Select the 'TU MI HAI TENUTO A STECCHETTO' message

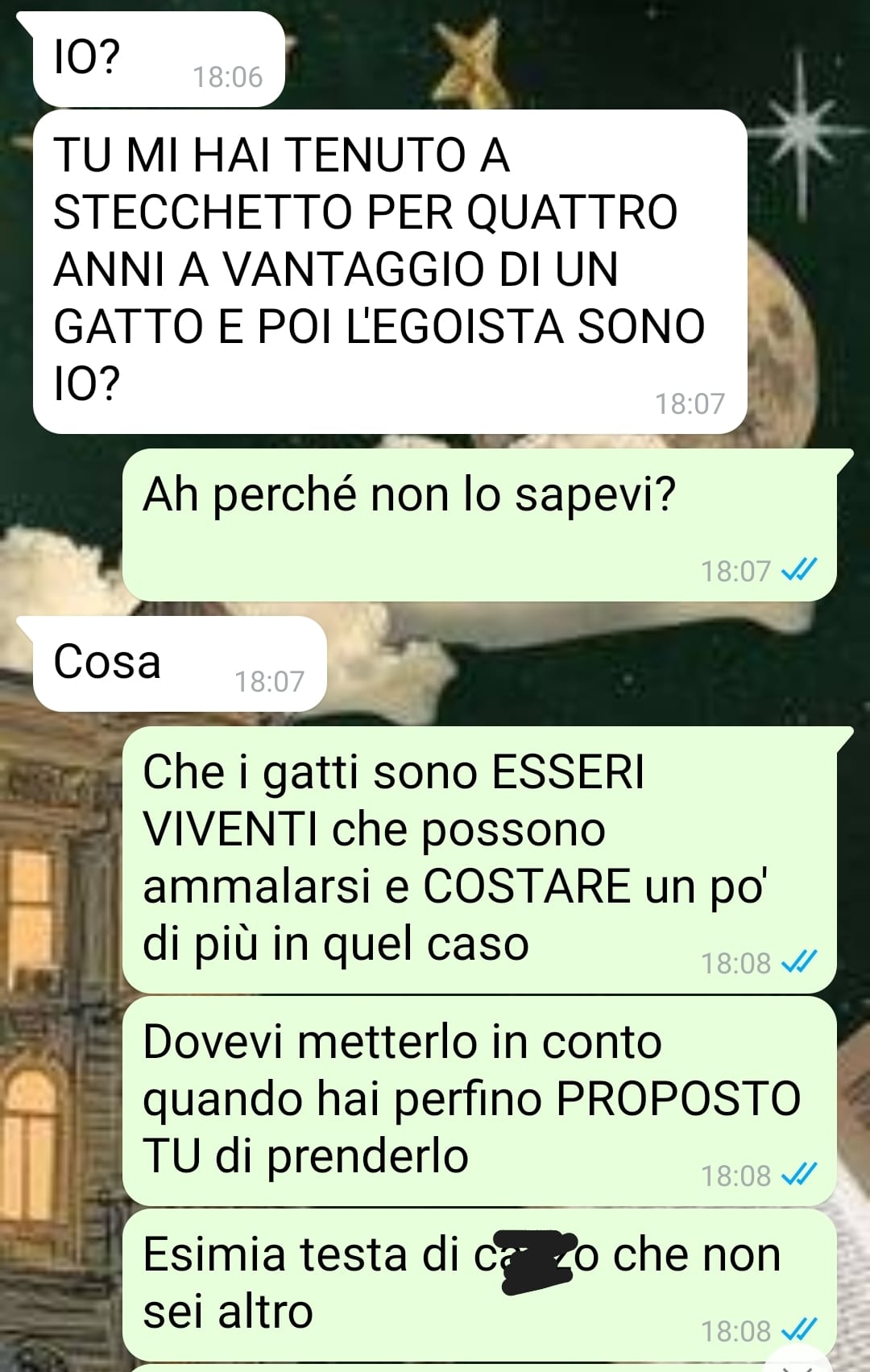(x=390, y=271)
